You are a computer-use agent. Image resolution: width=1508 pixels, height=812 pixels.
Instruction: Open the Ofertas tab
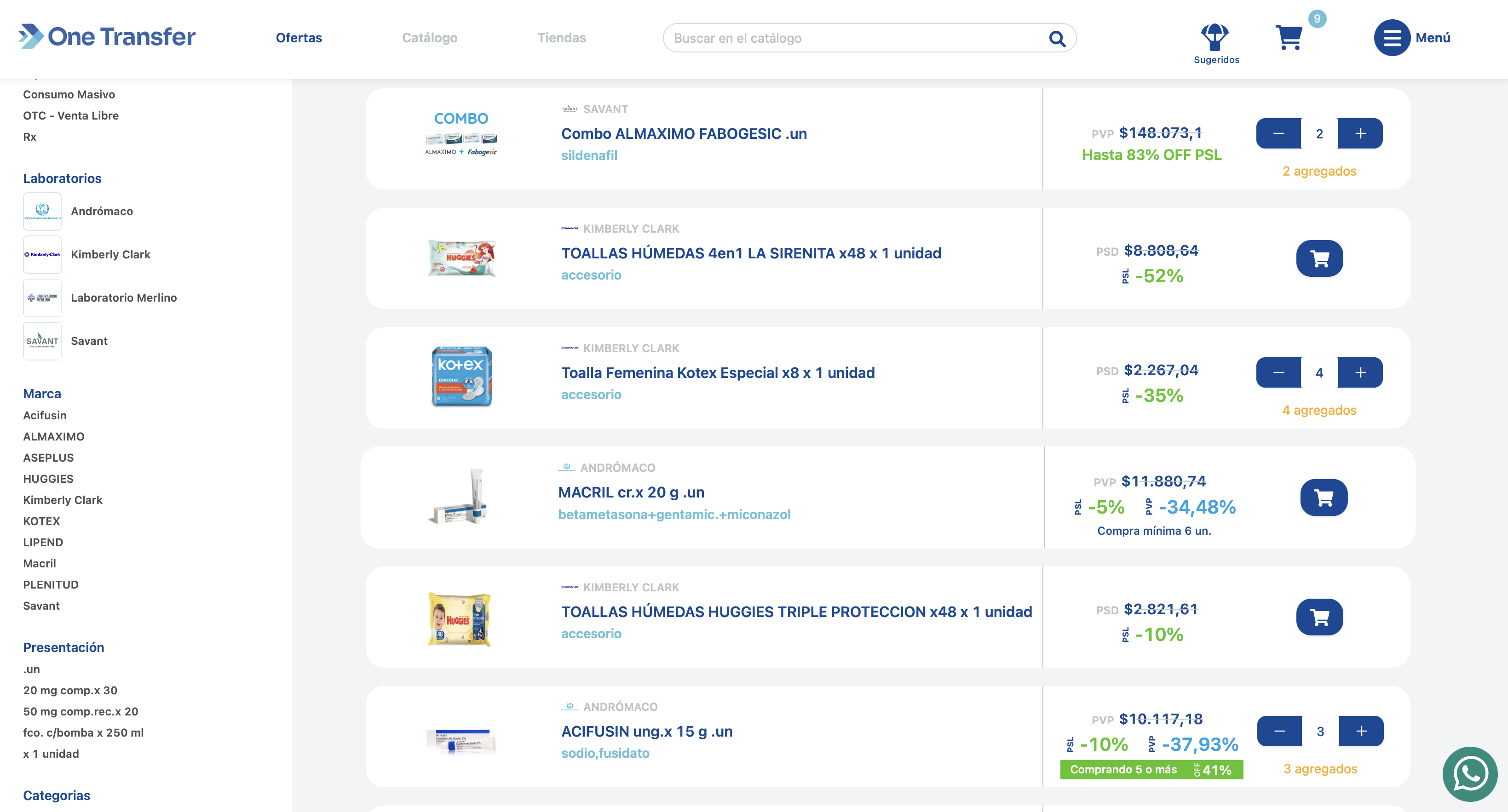click(x=299, y=37)
